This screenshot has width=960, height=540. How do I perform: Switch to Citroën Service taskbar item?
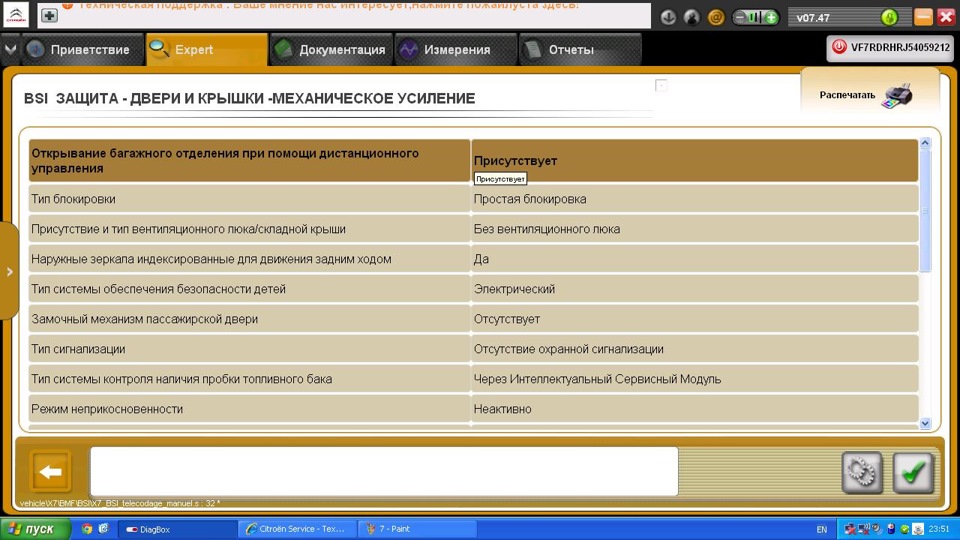click(x=298, y=529)
